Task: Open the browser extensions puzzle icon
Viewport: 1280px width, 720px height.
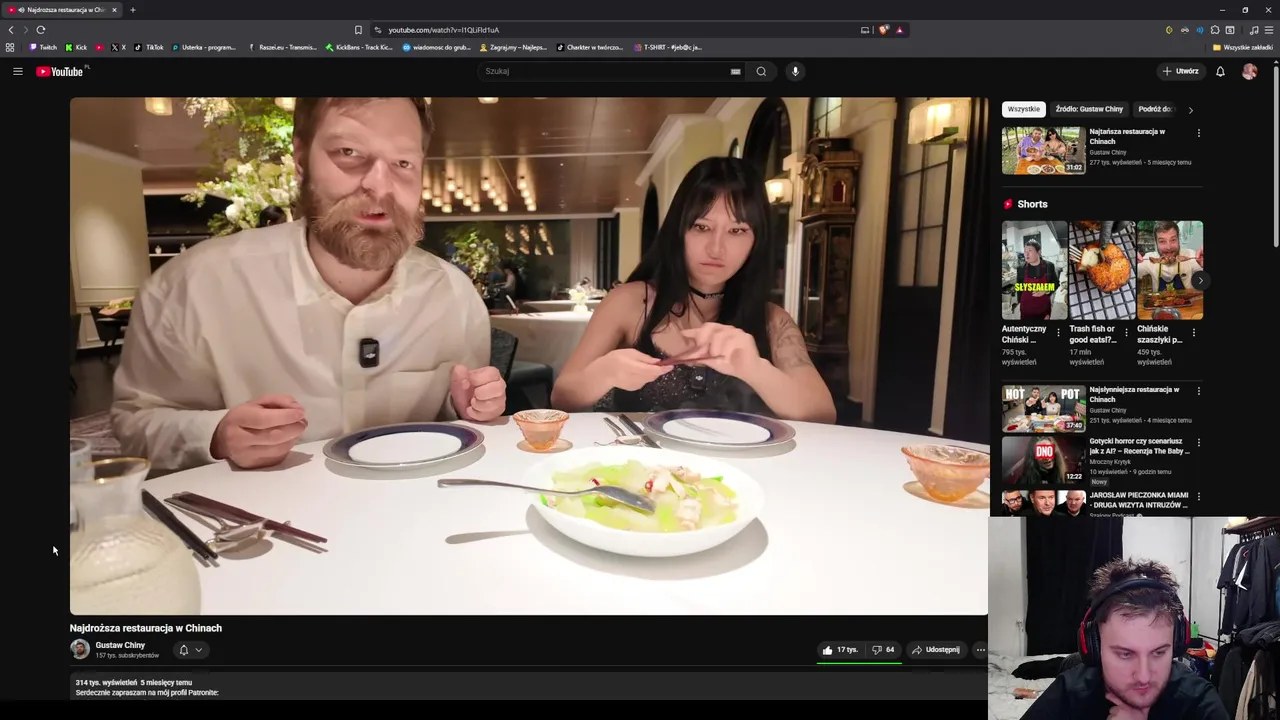Action: point(1215,30)
